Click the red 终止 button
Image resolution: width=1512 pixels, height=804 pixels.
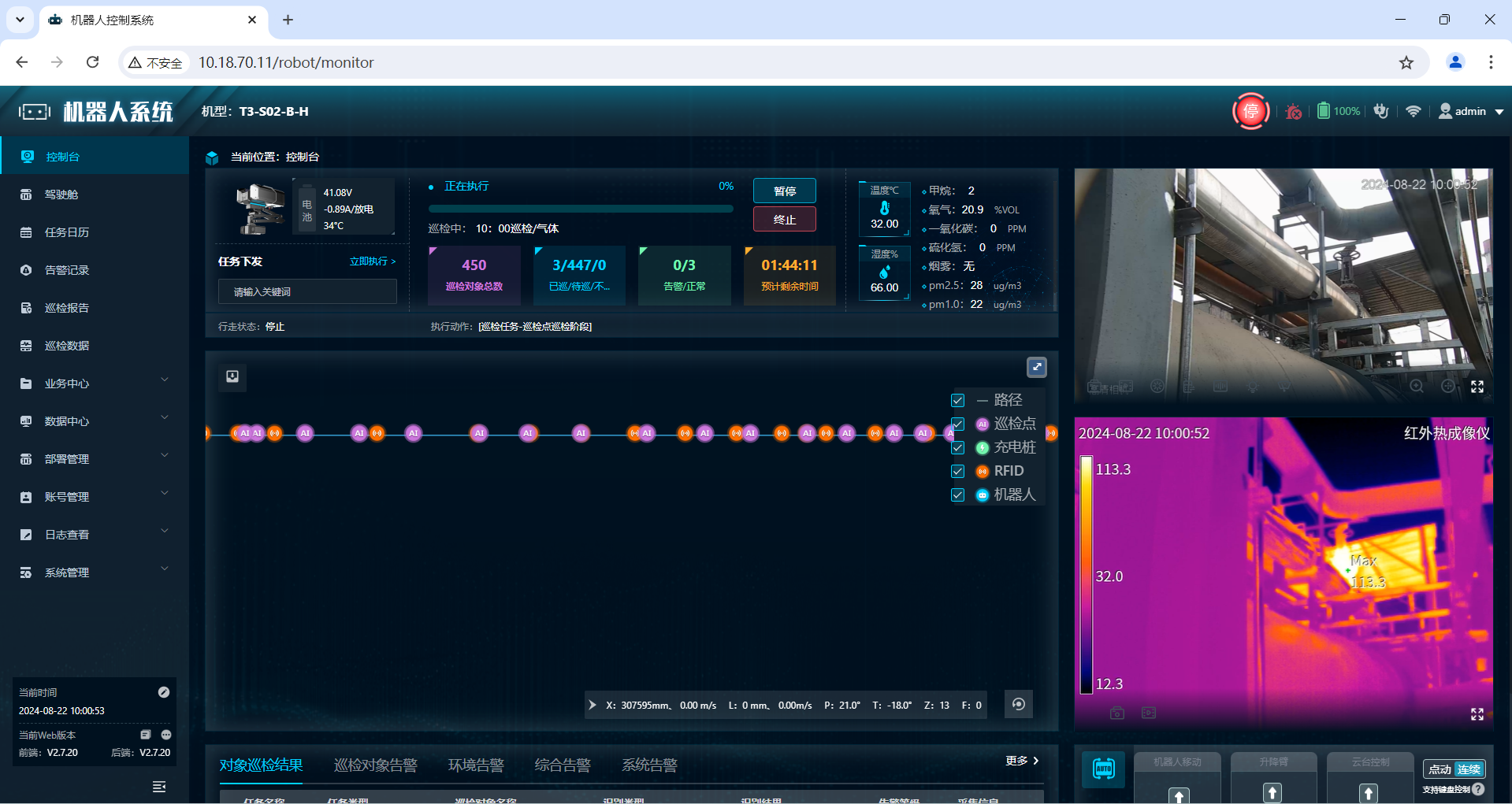784,220
